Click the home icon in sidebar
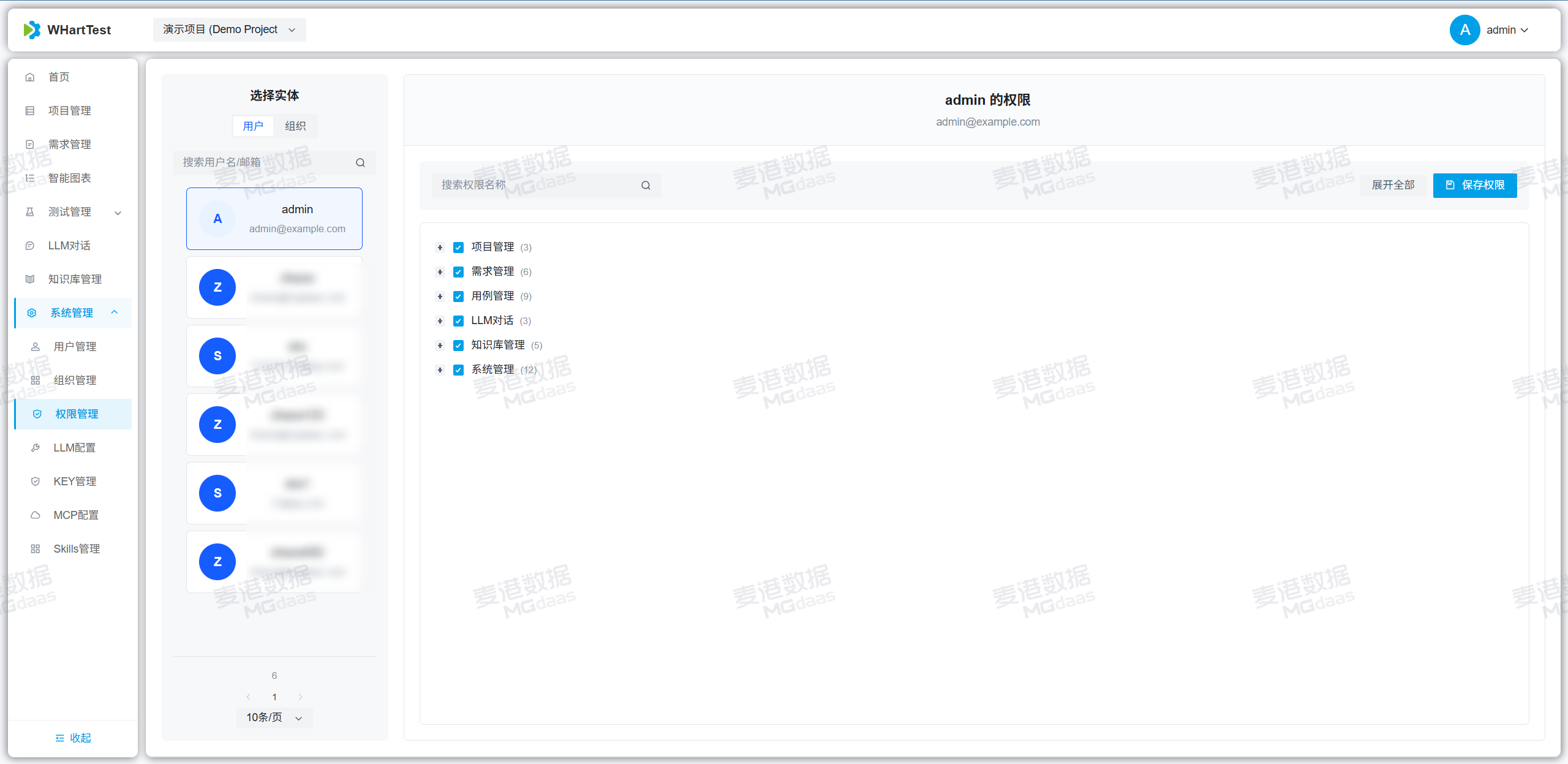 (30, 77)
